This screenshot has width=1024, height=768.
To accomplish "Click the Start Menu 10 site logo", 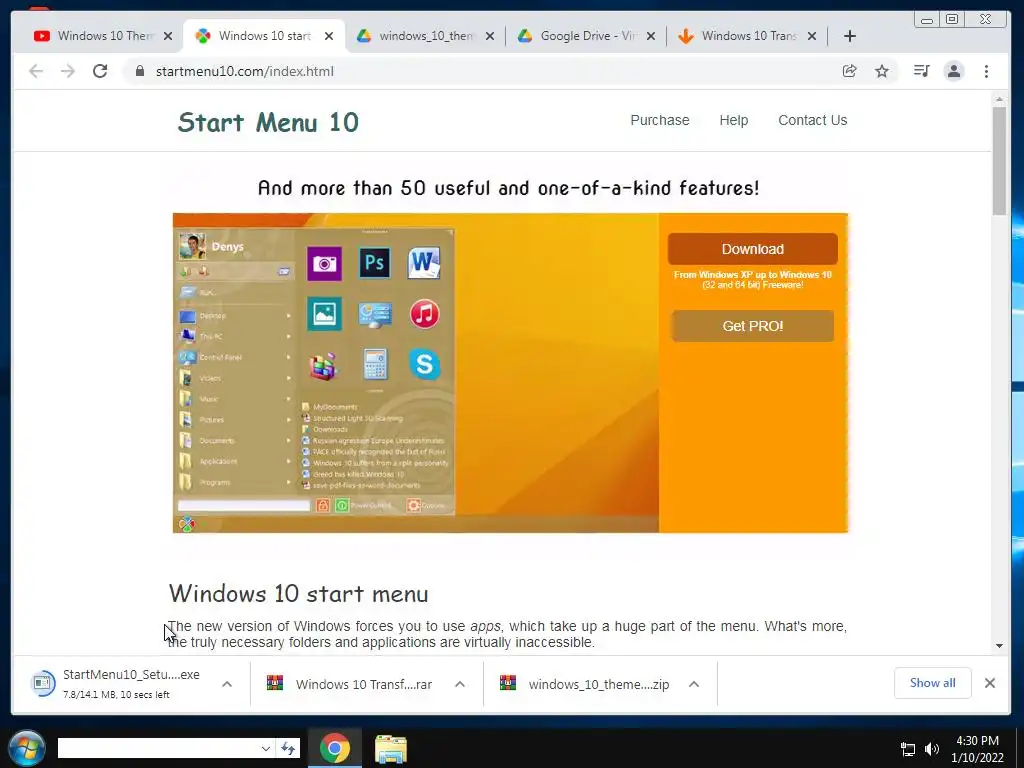I will (x=268, y=122).
